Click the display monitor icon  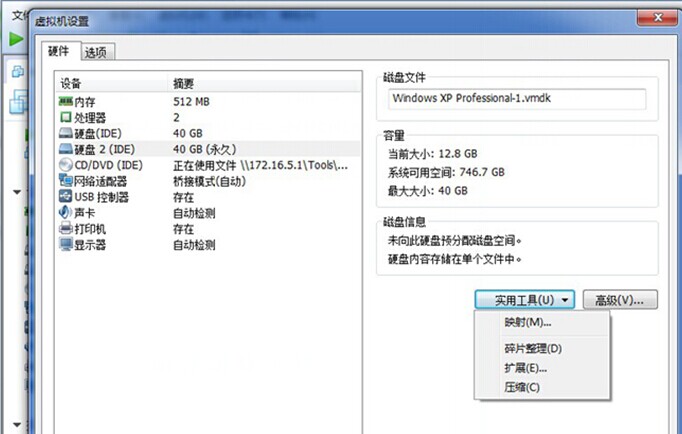(66, 244)
